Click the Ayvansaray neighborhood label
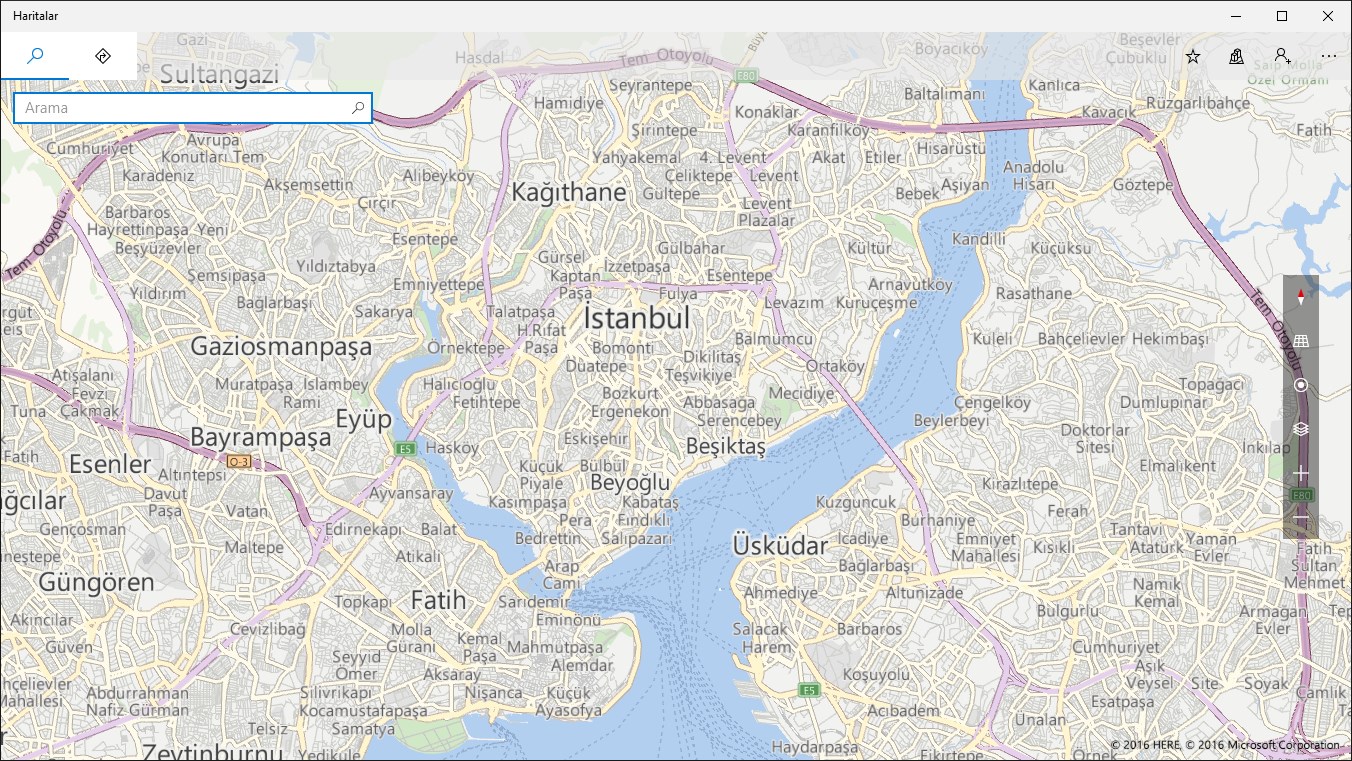Viewport: 1352px width, 761px height. pyautogui.click(x=411, y=494)
